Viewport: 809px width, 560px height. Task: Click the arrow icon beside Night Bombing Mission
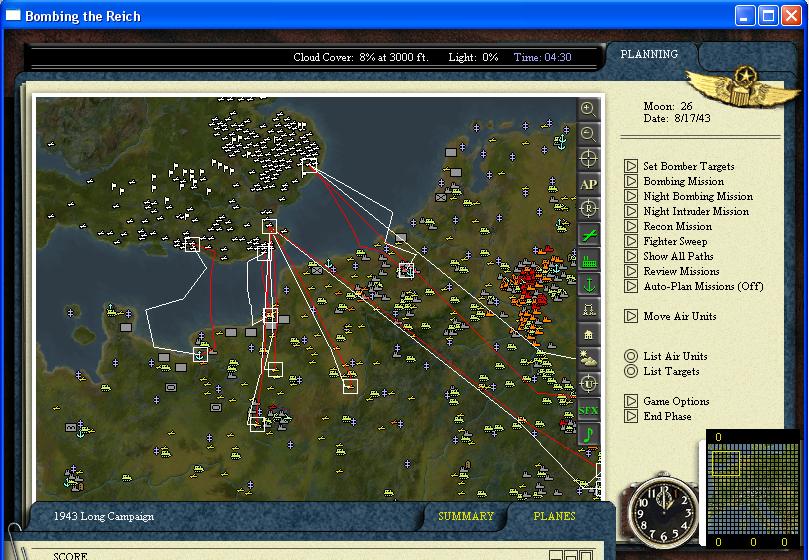[x=630, y=196]
